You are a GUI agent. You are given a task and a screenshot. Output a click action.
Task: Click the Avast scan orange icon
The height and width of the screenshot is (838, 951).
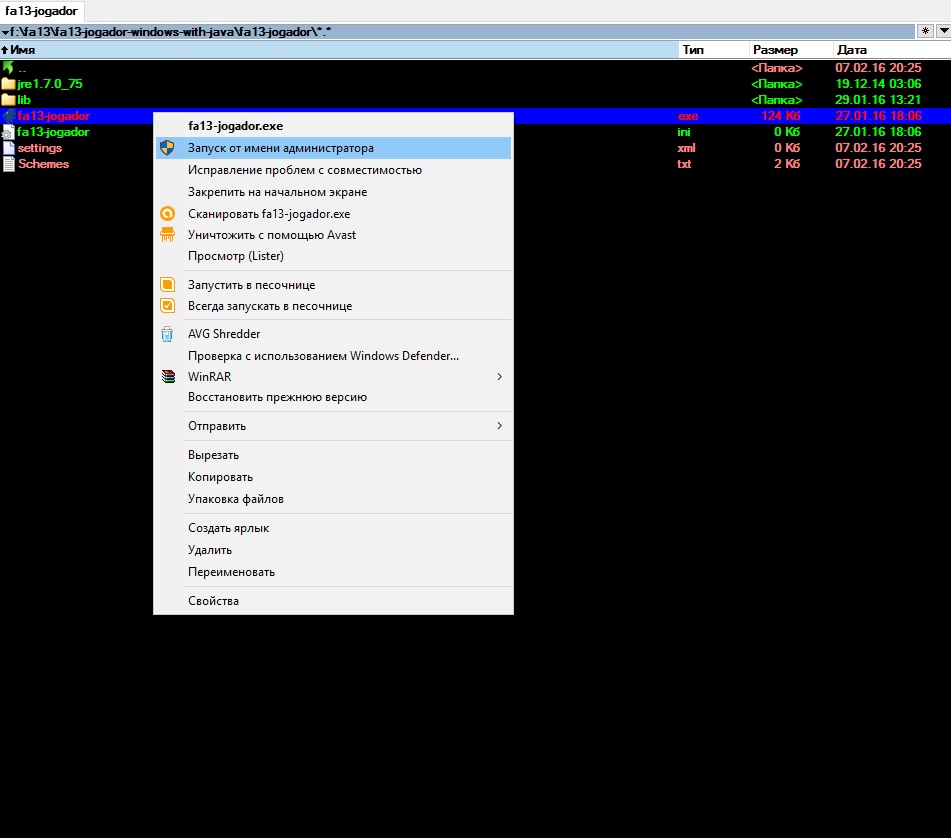pos(167,213)
